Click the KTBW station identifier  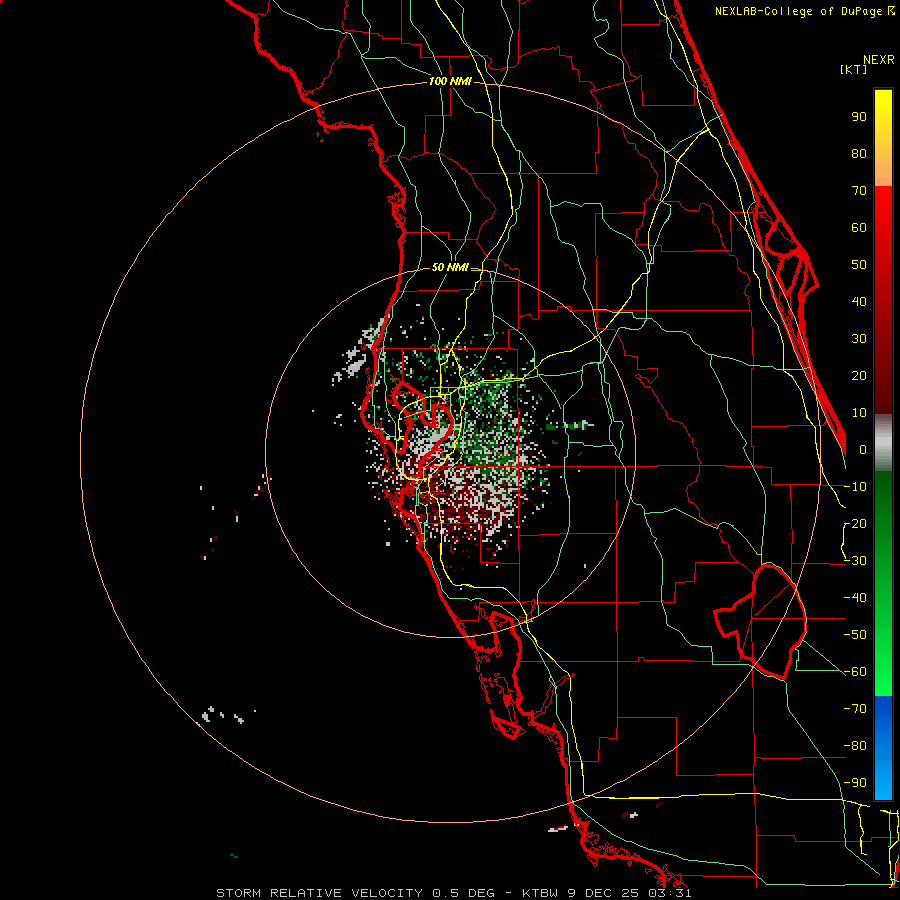[540, 893]
